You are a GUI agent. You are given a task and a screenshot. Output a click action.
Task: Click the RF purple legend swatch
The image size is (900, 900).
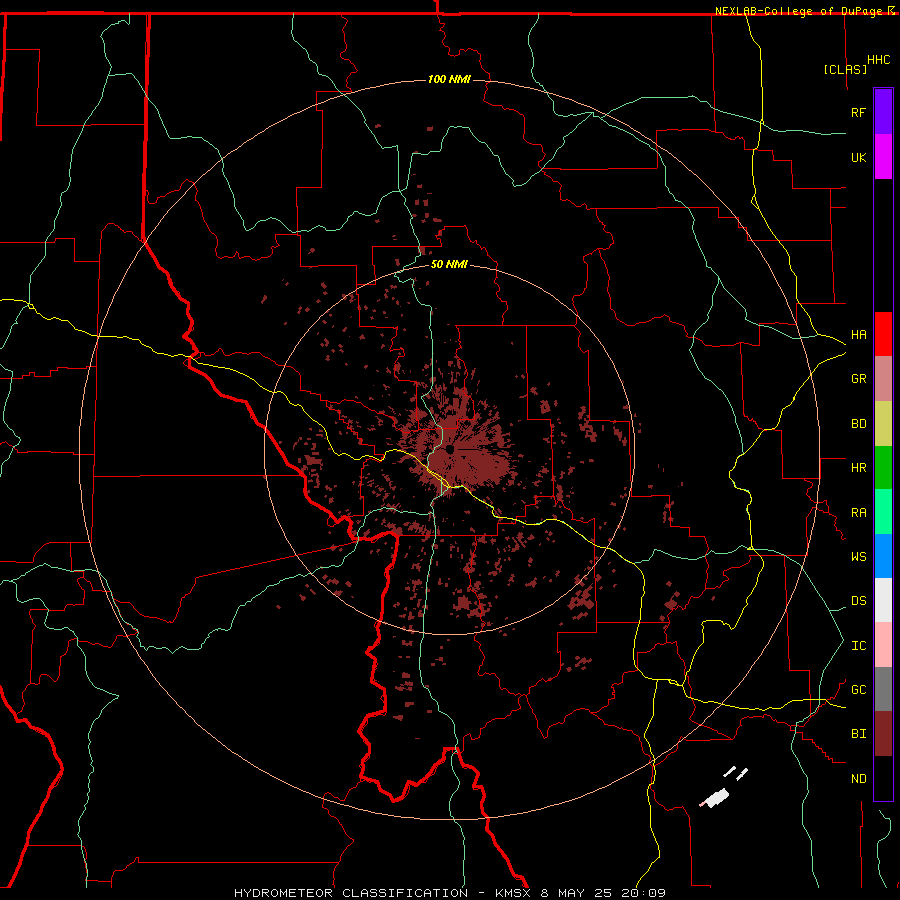(883, 112)
